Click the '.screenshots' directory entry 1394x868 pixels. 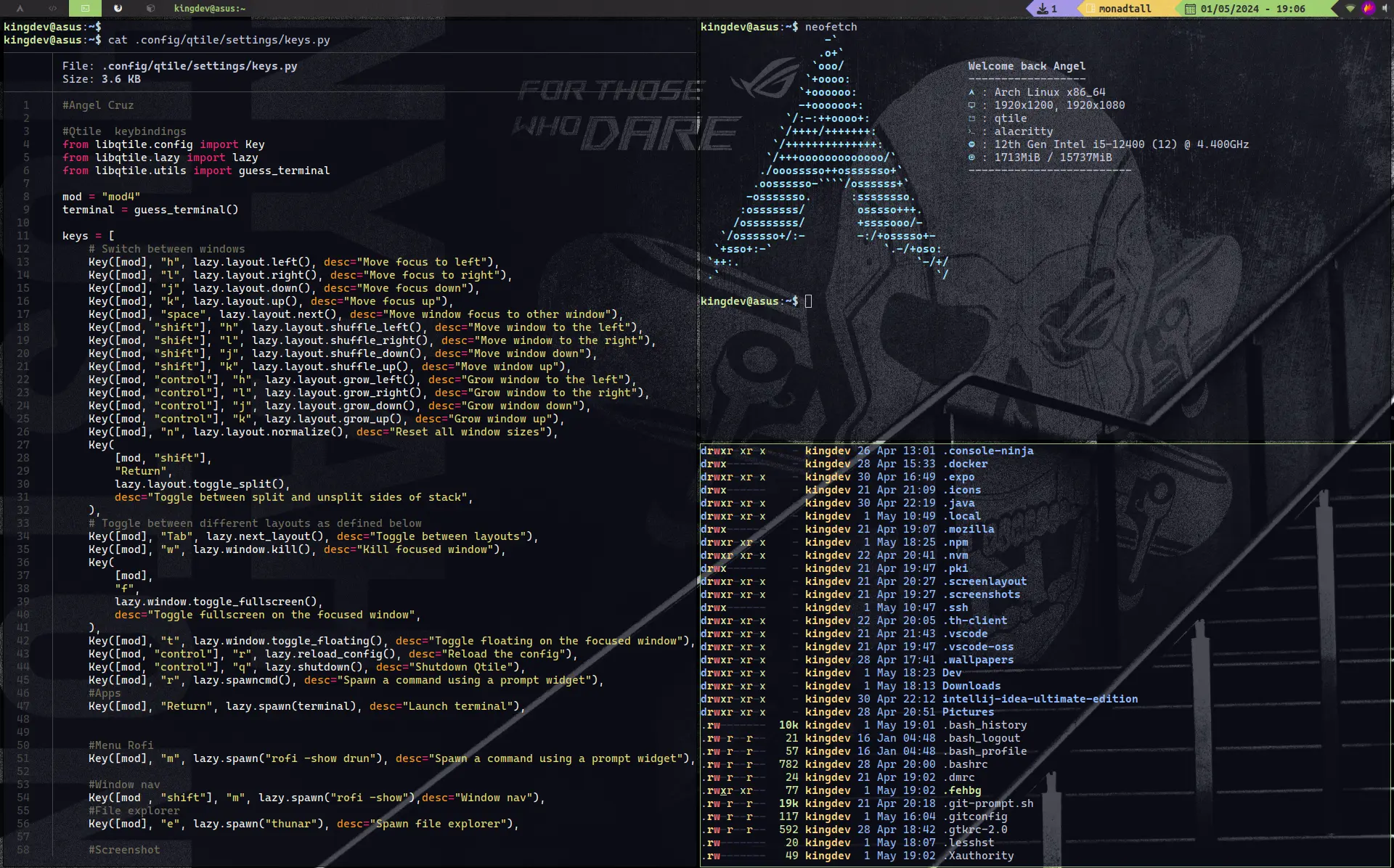981,594
